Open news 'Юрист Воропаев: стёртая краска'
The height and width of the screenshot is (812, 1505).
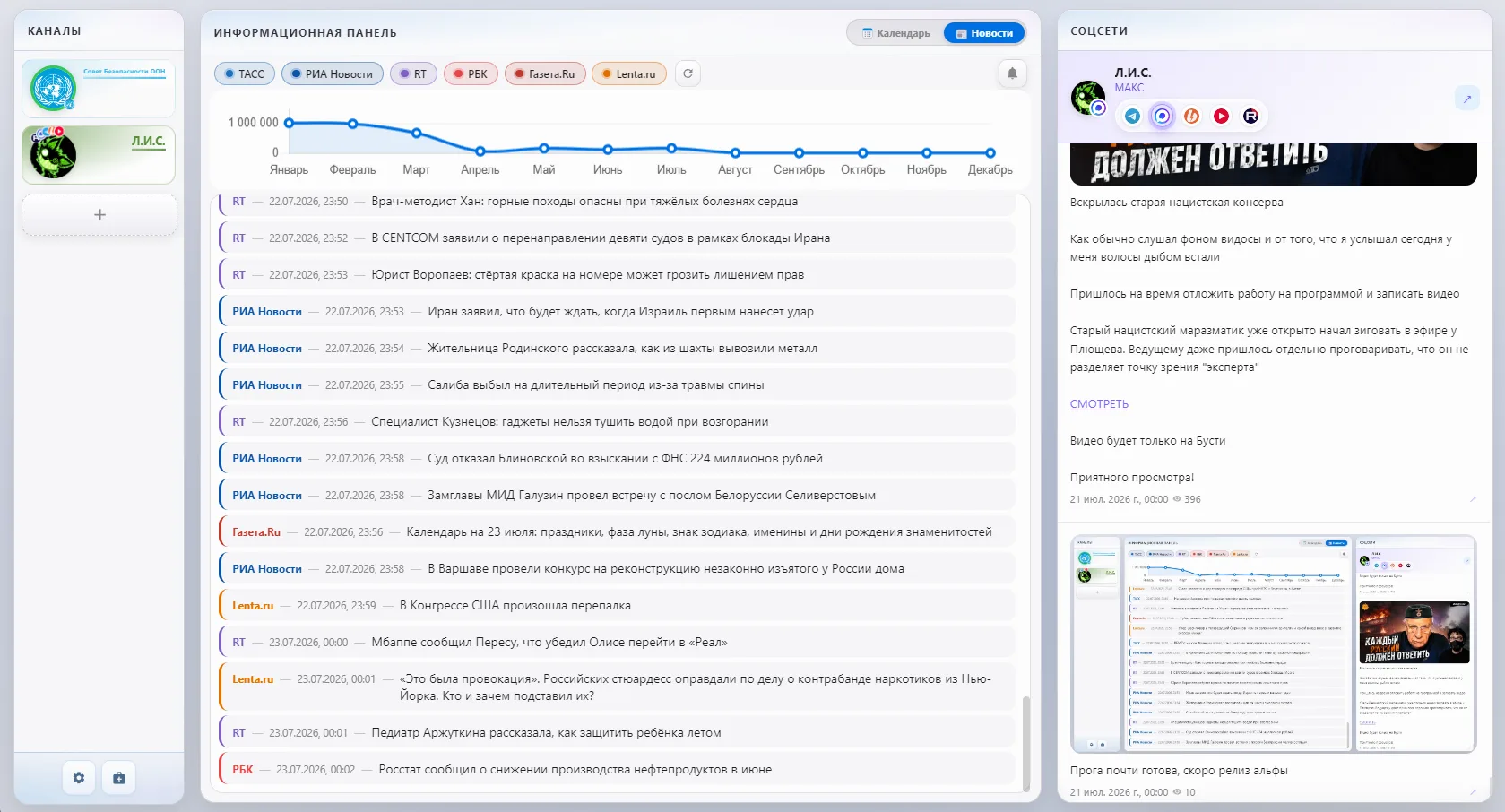tap(618, 275)
